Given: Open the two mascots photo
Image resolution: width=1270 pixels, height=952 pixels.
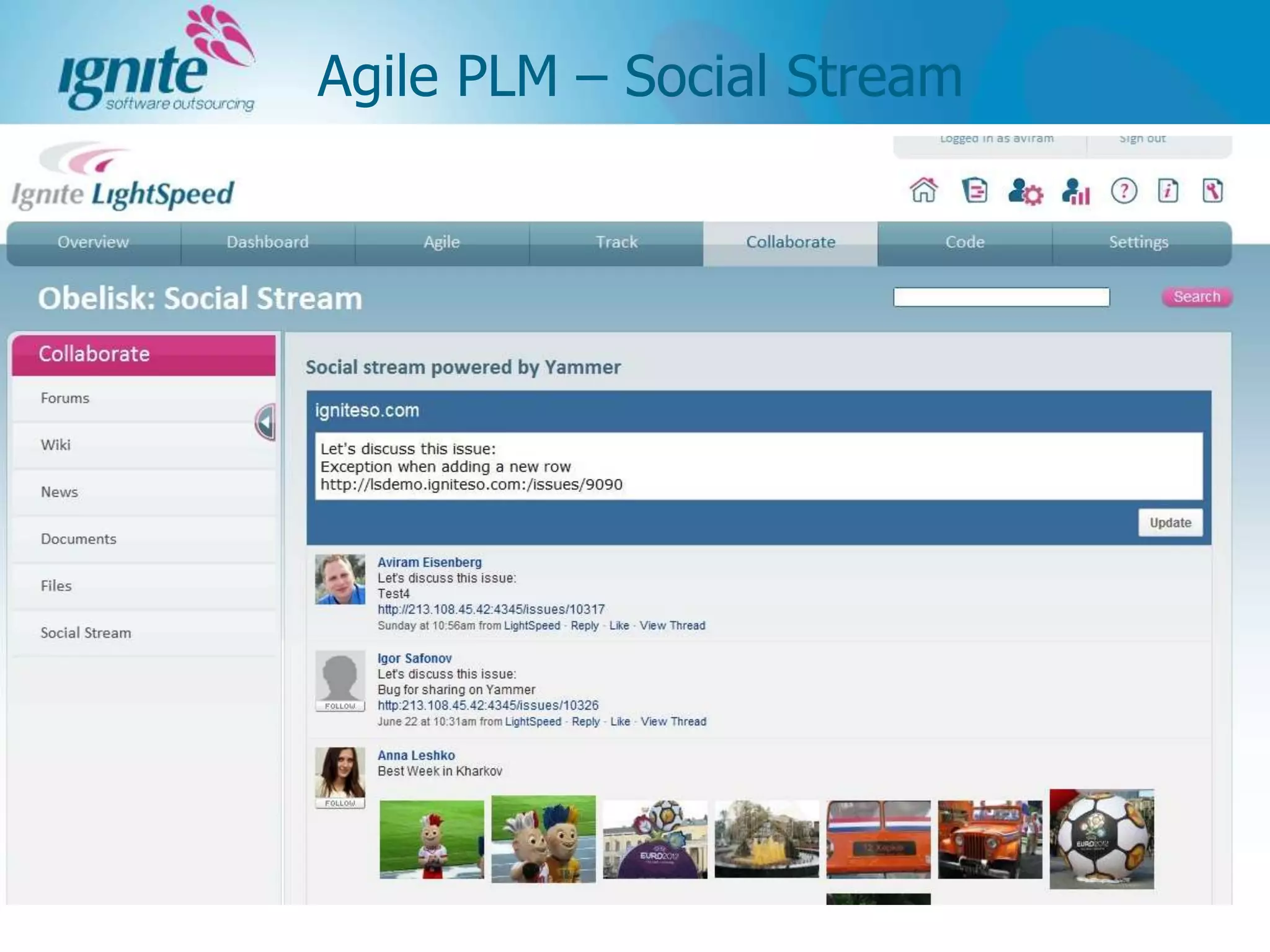Looking at the screenshot, I should click(543, 839).
